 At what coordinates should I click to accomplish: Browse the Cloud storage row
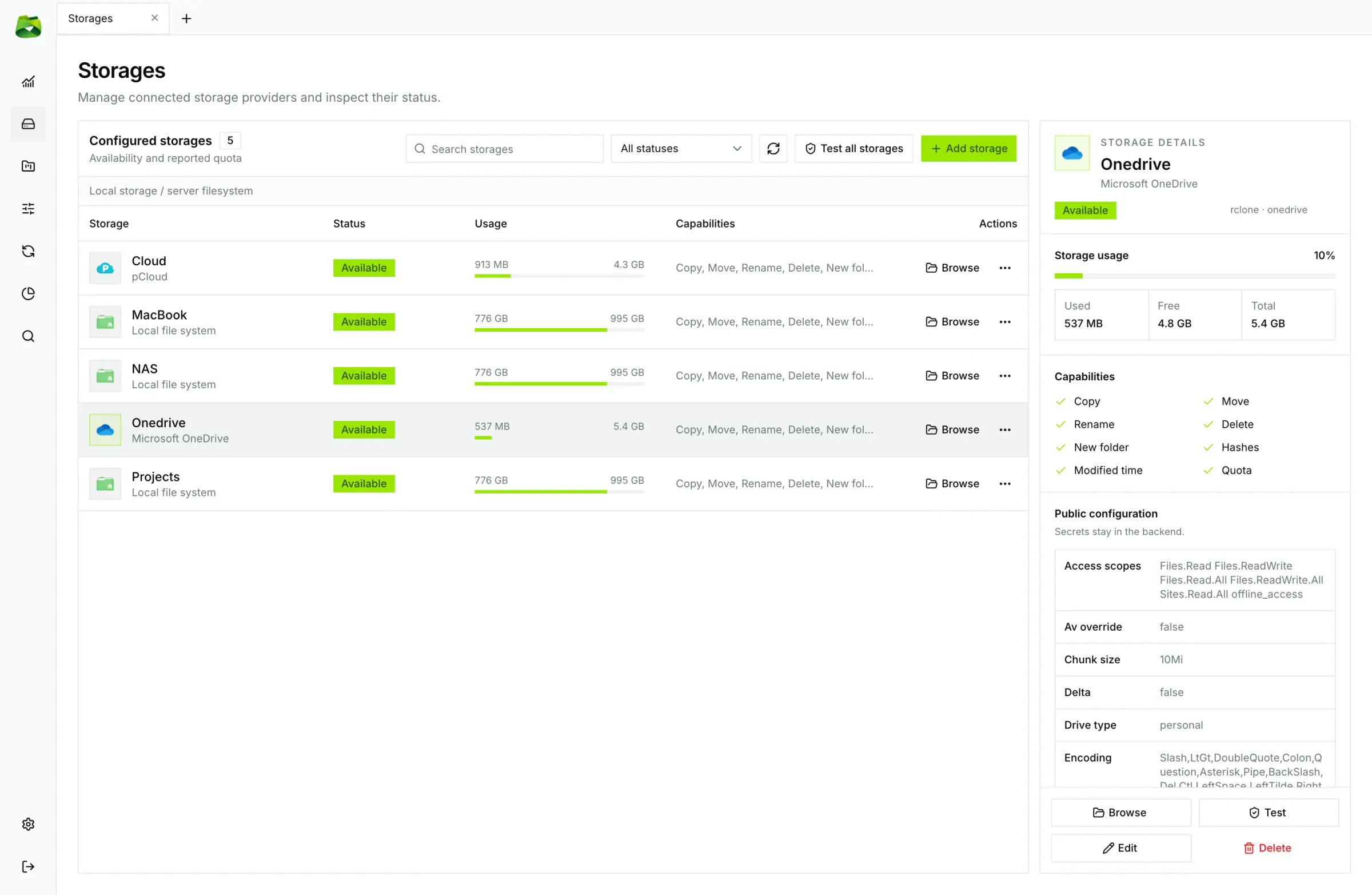tap(952, 268)
